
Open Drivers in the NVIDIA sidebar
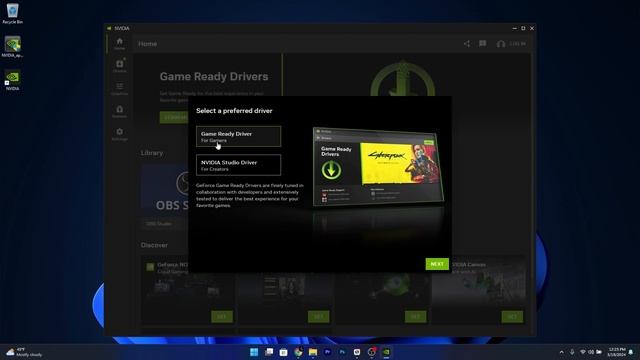point(120,66)
